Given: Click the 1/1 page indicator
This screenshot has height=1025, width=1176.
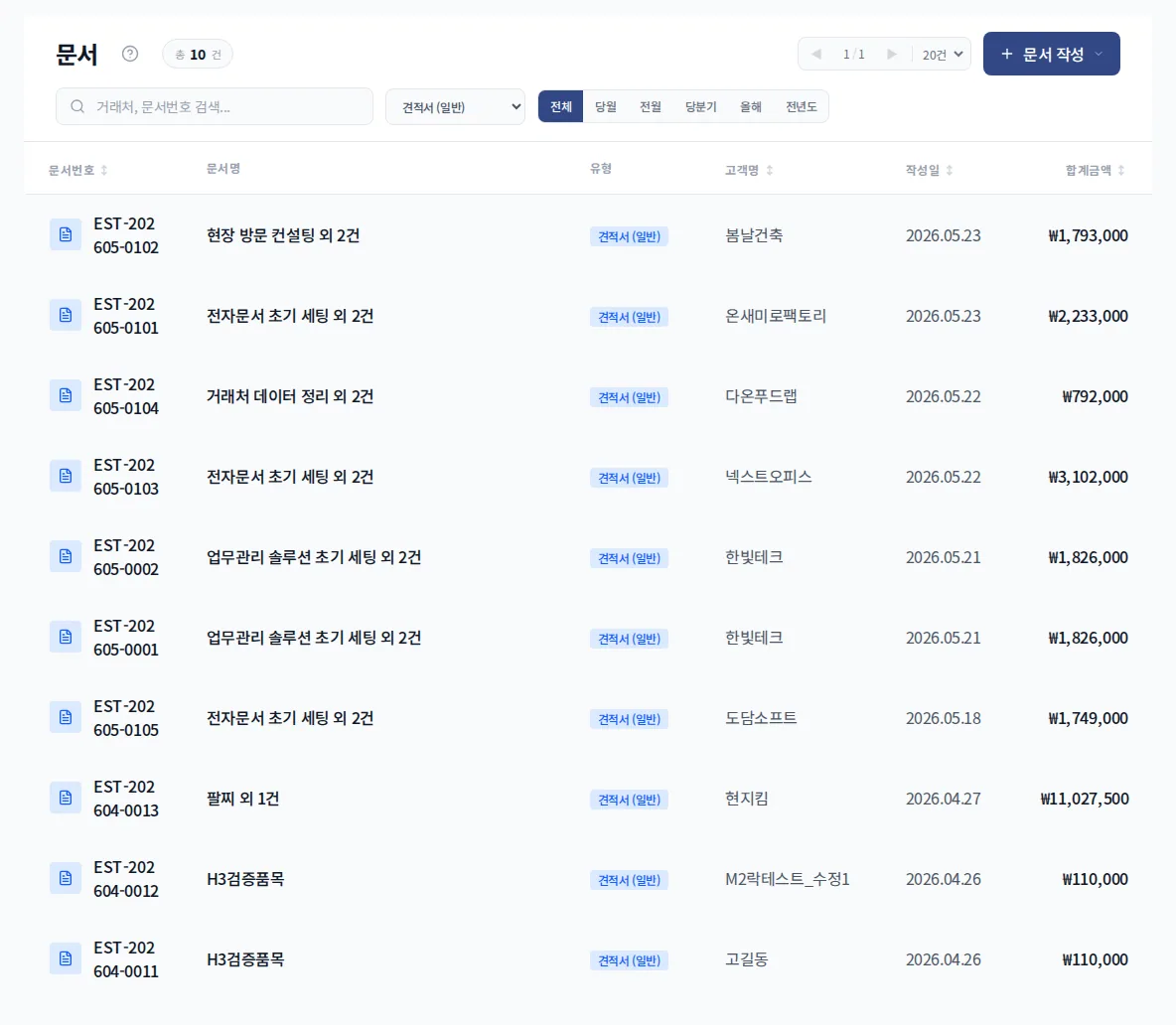Looking at the screenshot, I should pyautogui.click(x=853, y=54).
